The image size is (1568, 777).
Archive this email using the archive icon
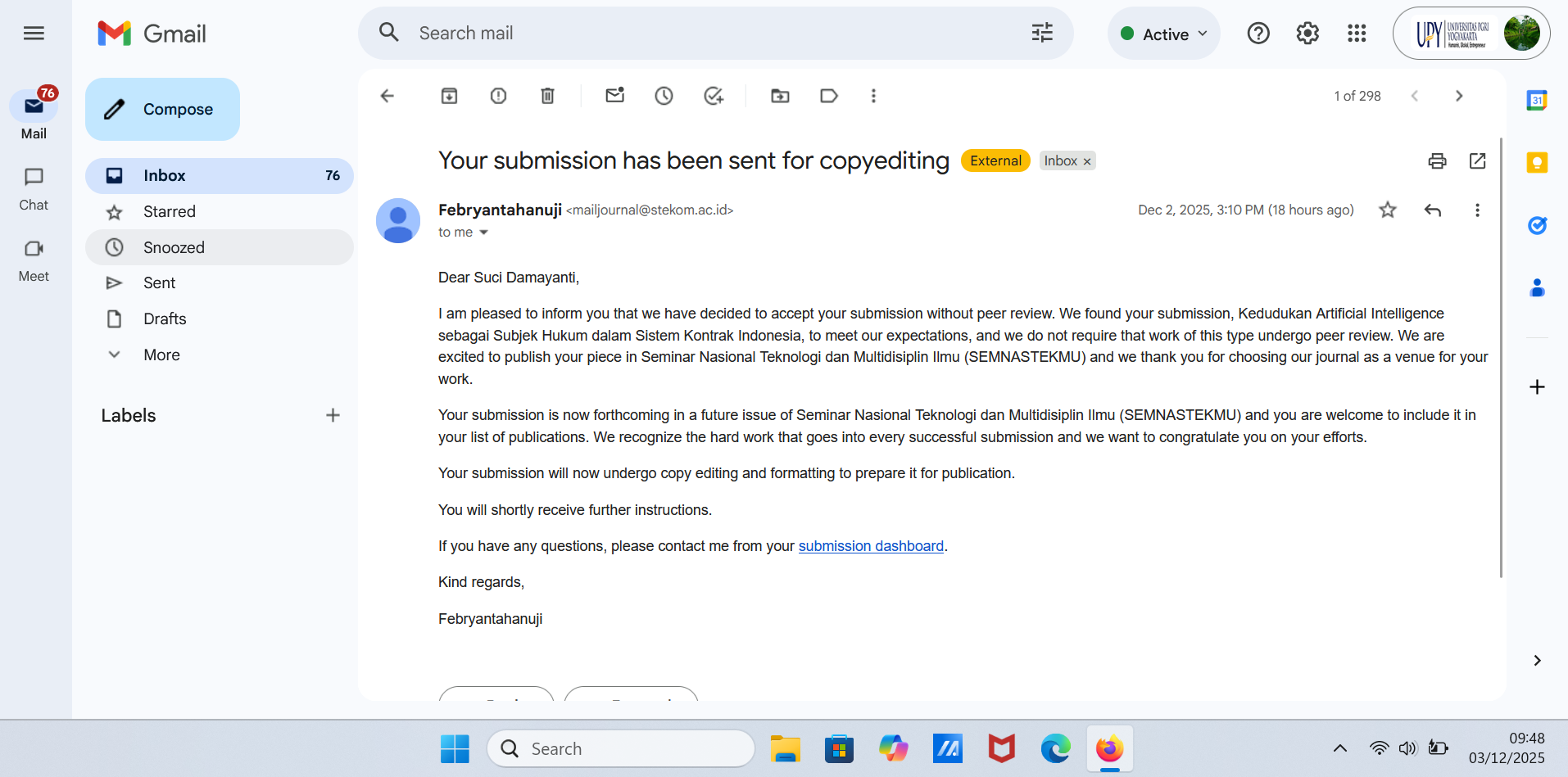coord(449,96)
